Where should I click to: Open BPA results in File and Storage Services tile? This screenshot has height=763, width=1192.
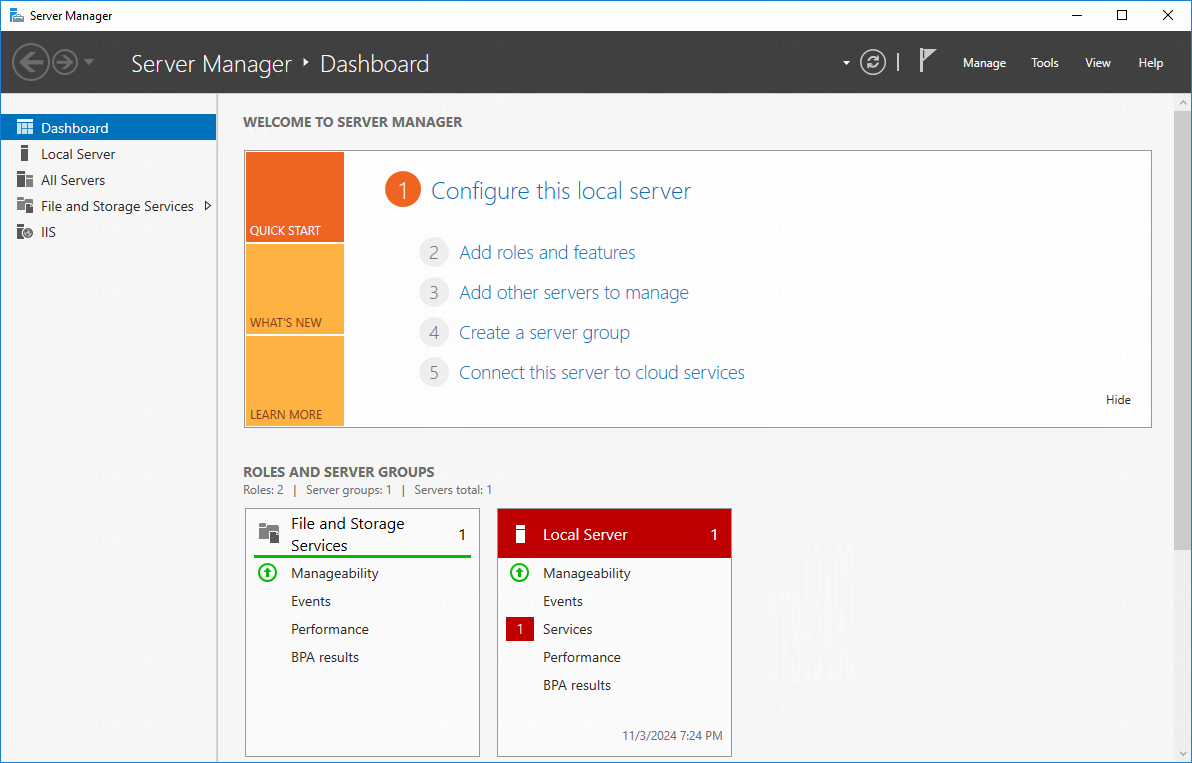(x=325, y=657)
